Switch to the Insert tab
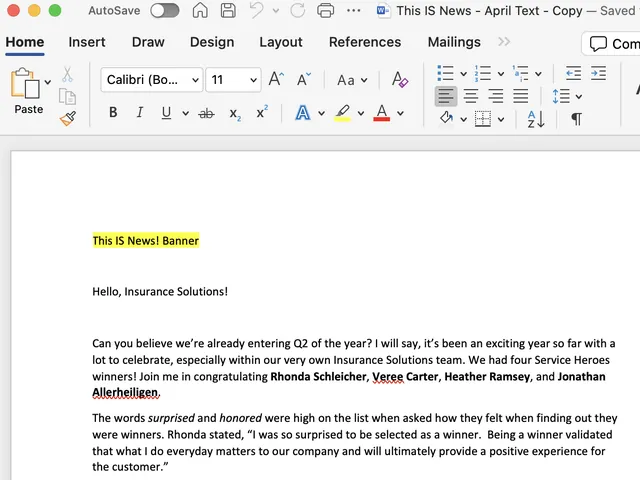This screenshot has width=640, height=480. 87,42
